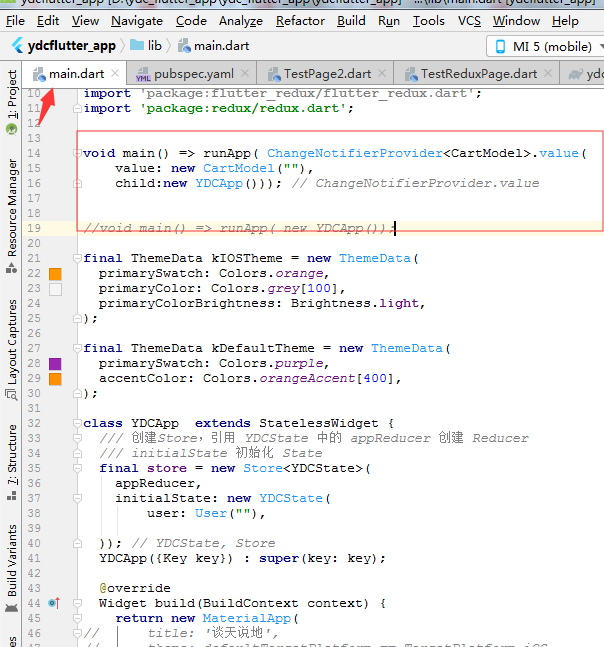Collapse the kDefaultTheme definition fold on line 27

tap(77, 348)
